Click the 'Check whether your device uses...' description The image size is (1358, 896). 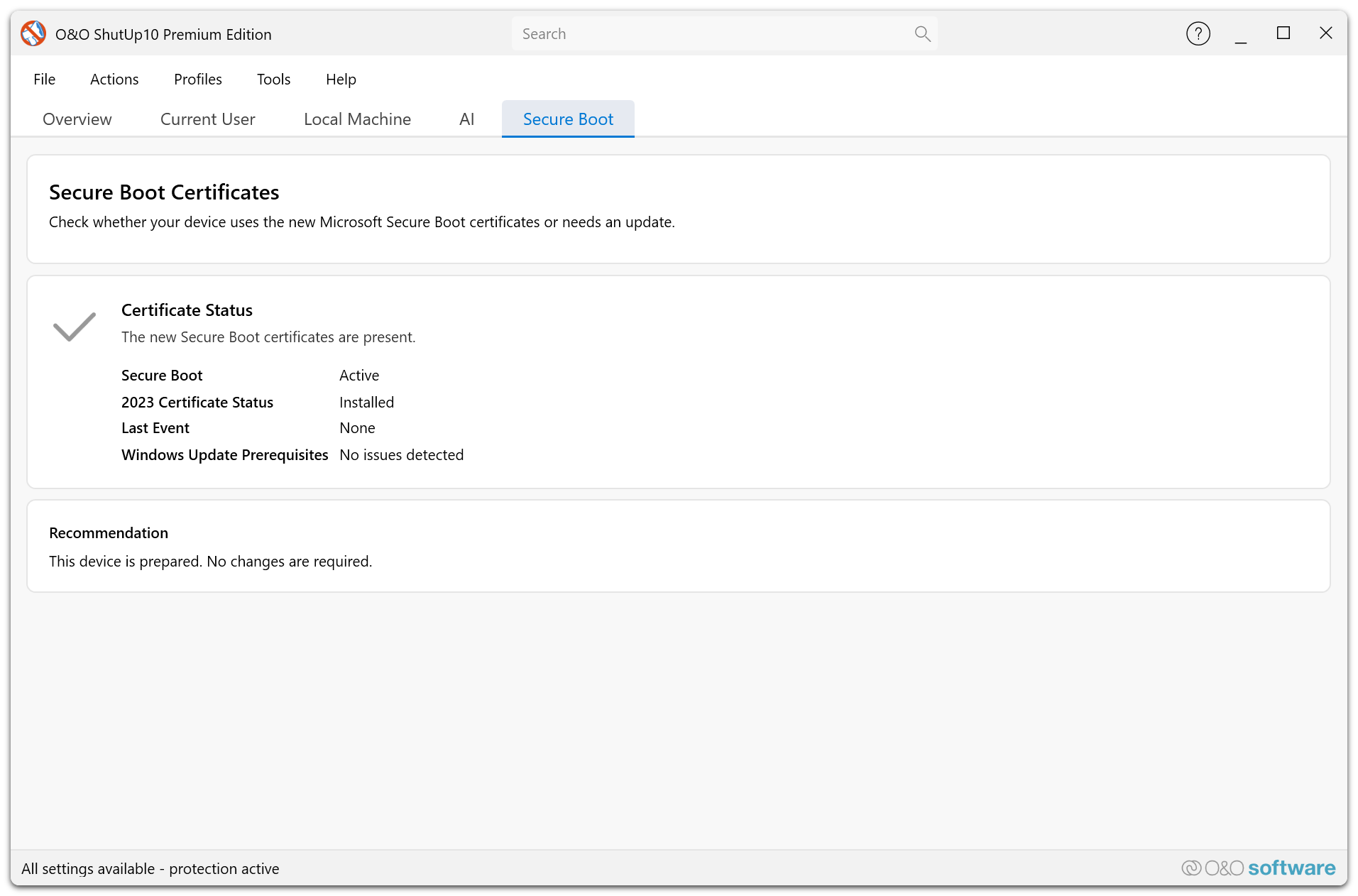point(362,222)
